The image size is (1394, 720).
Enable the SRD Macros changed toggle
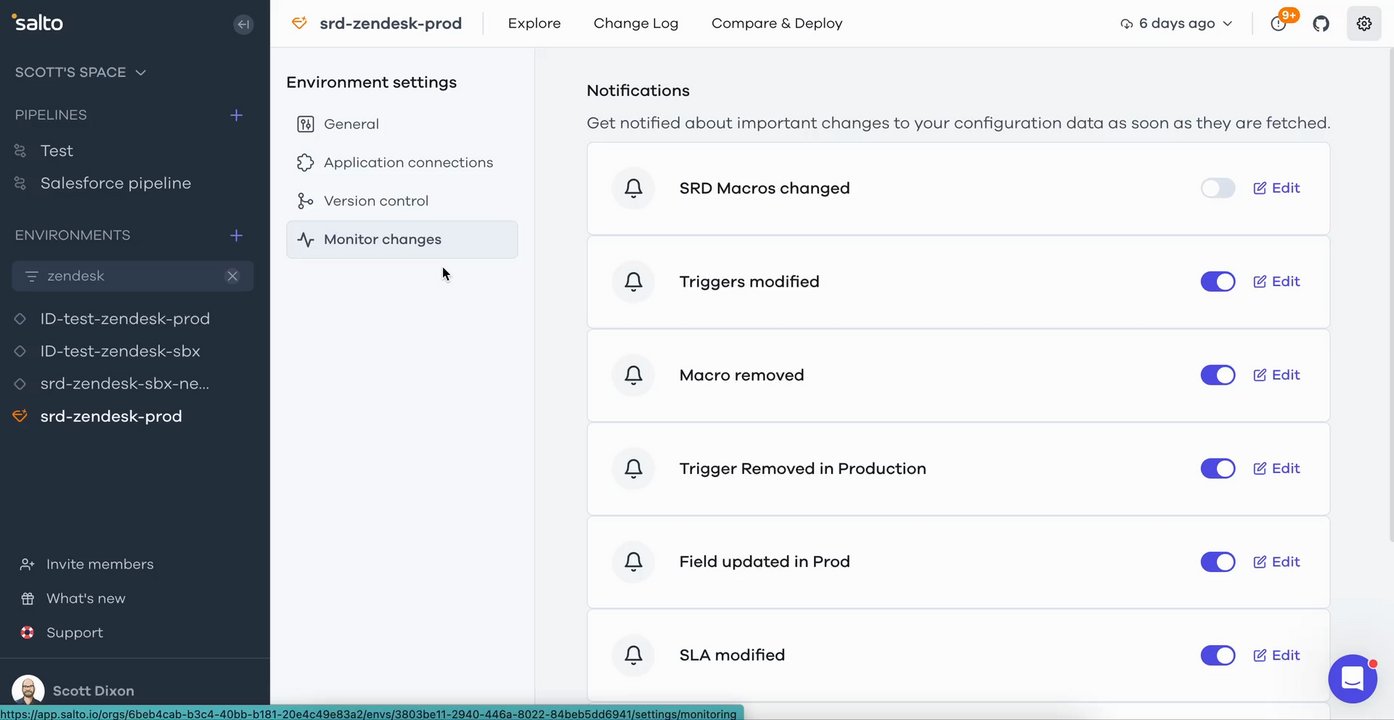(1217, 188)
